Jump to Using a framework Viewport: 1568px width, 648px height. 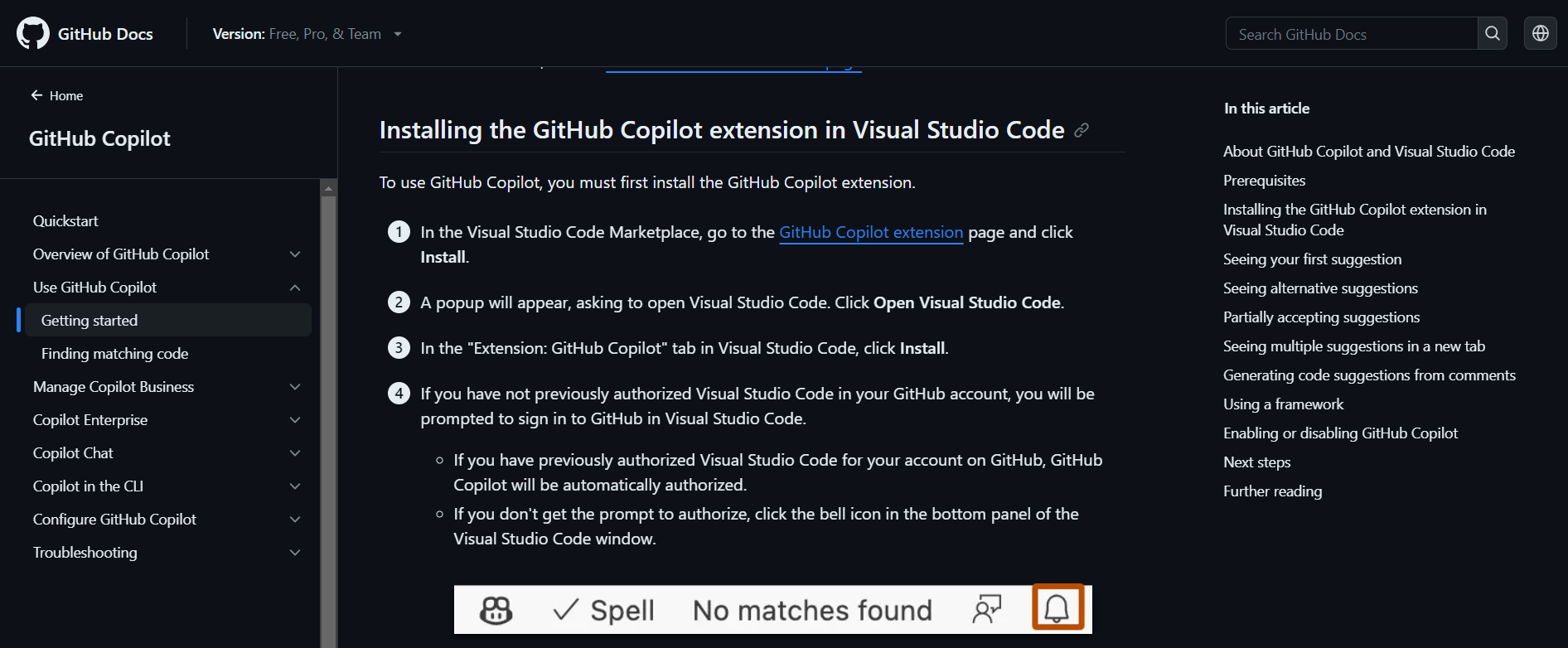1284,404
